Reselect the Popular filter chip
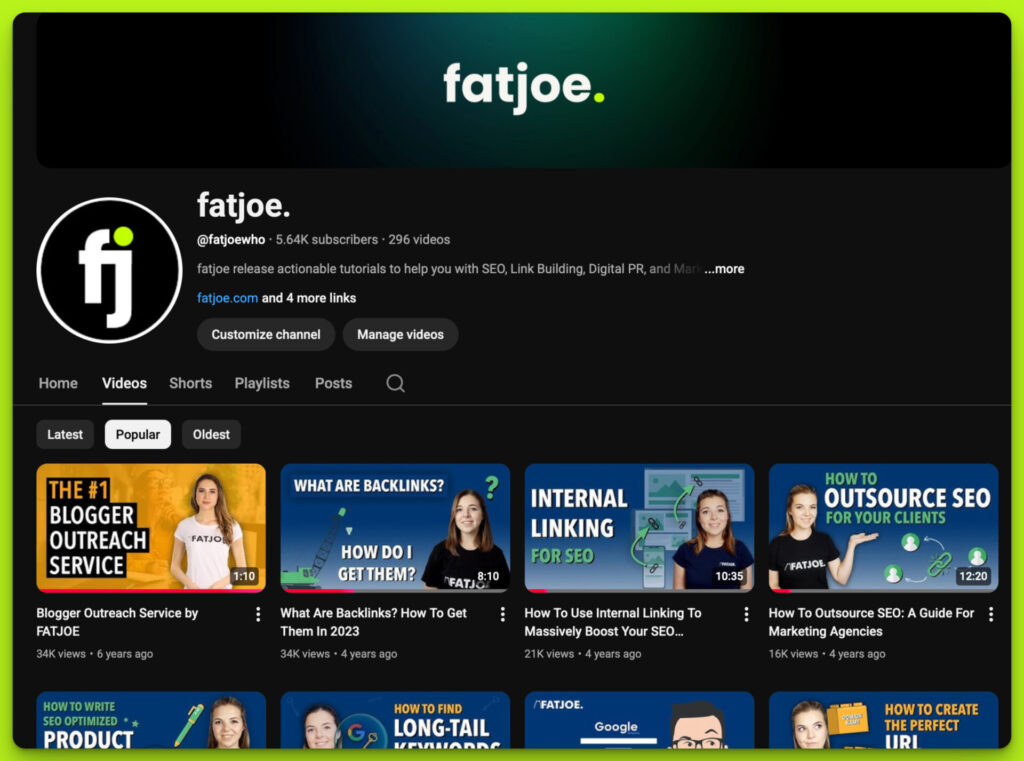 point(137,434)
